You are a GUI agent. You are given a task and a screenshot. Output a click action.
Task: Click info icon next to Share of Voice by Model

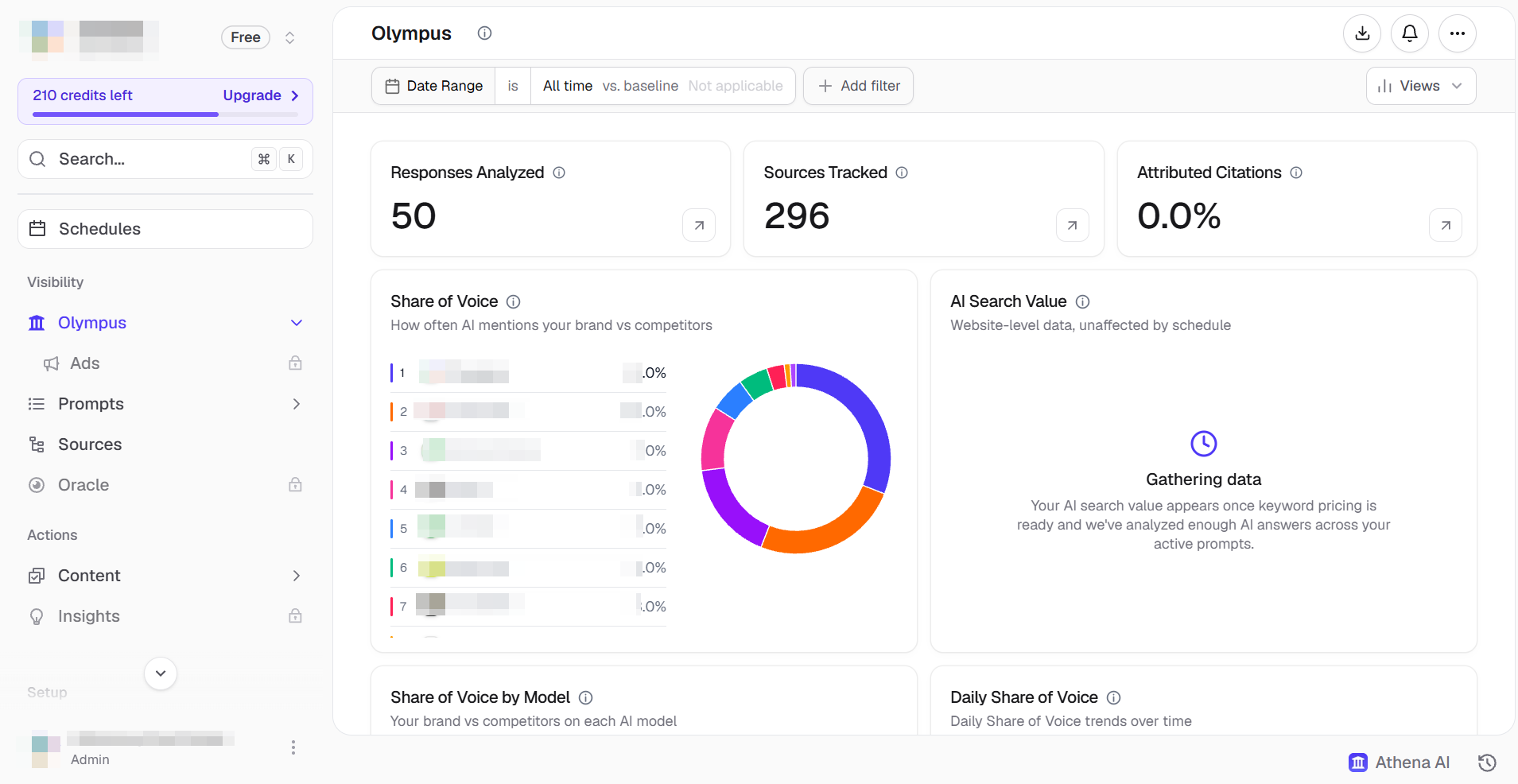(586, 697)
